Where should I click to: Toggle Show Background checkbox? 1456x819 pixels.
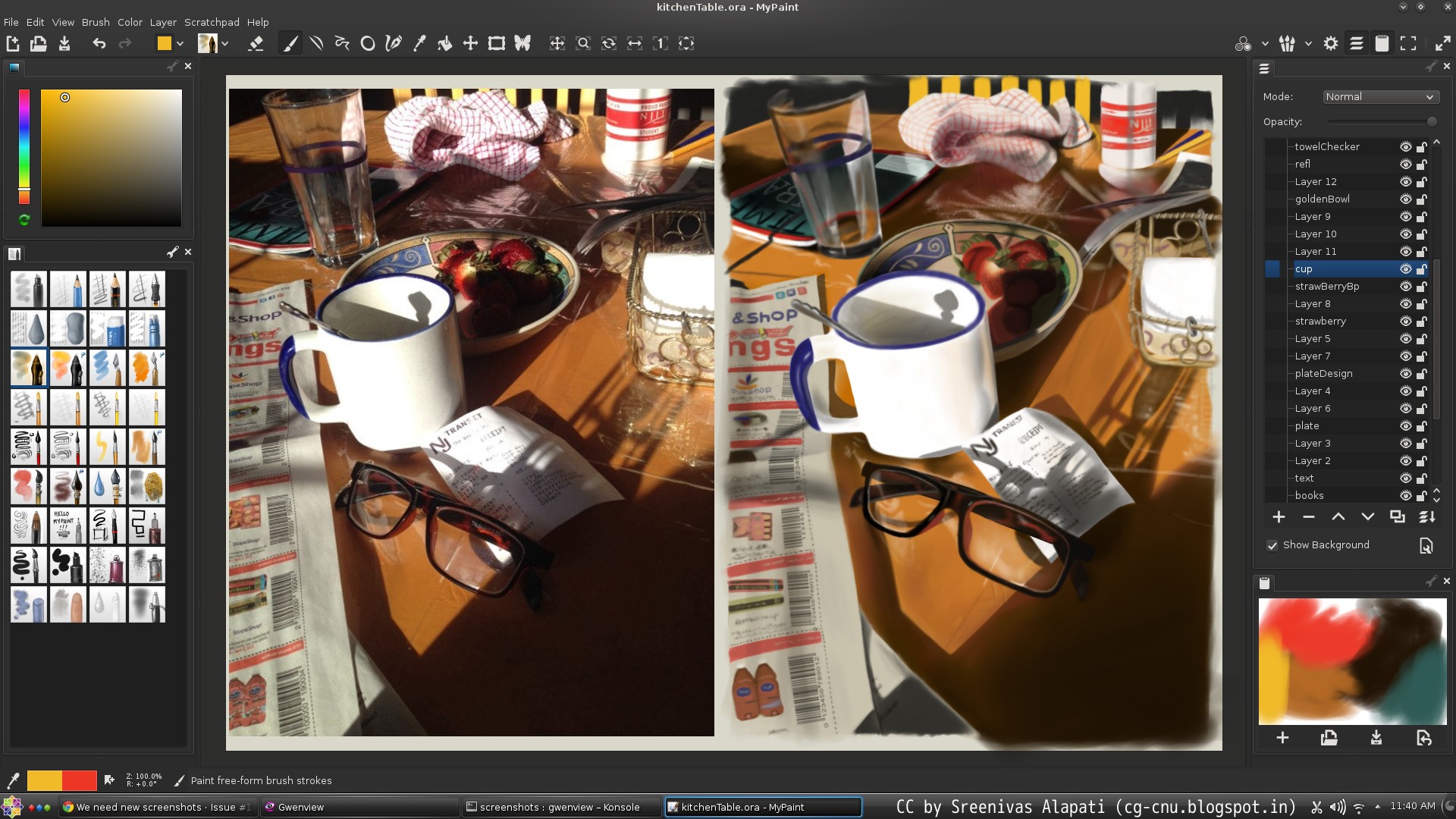coord(1270,545)
